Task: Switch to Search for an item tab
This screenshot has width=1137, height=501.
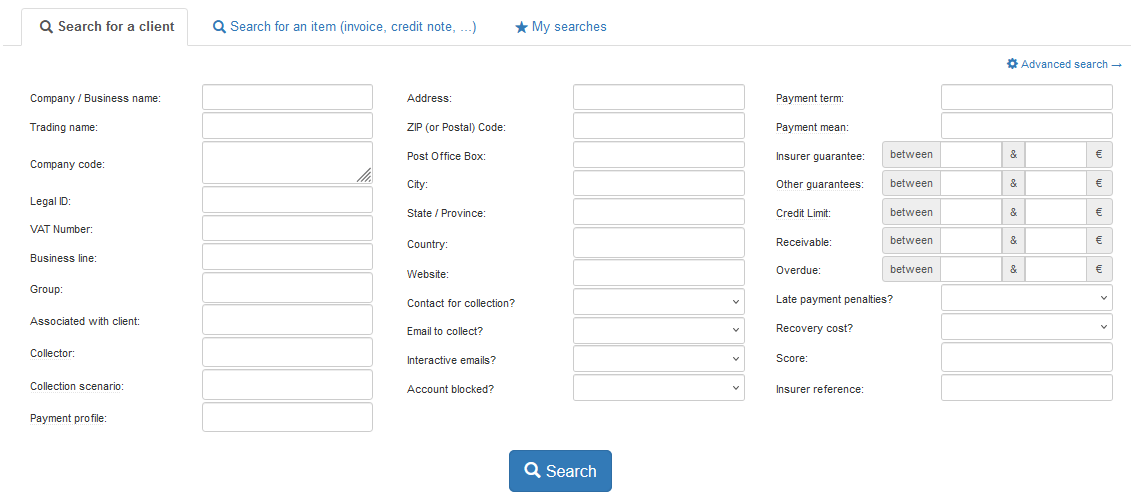Action: tap(353, 27)
